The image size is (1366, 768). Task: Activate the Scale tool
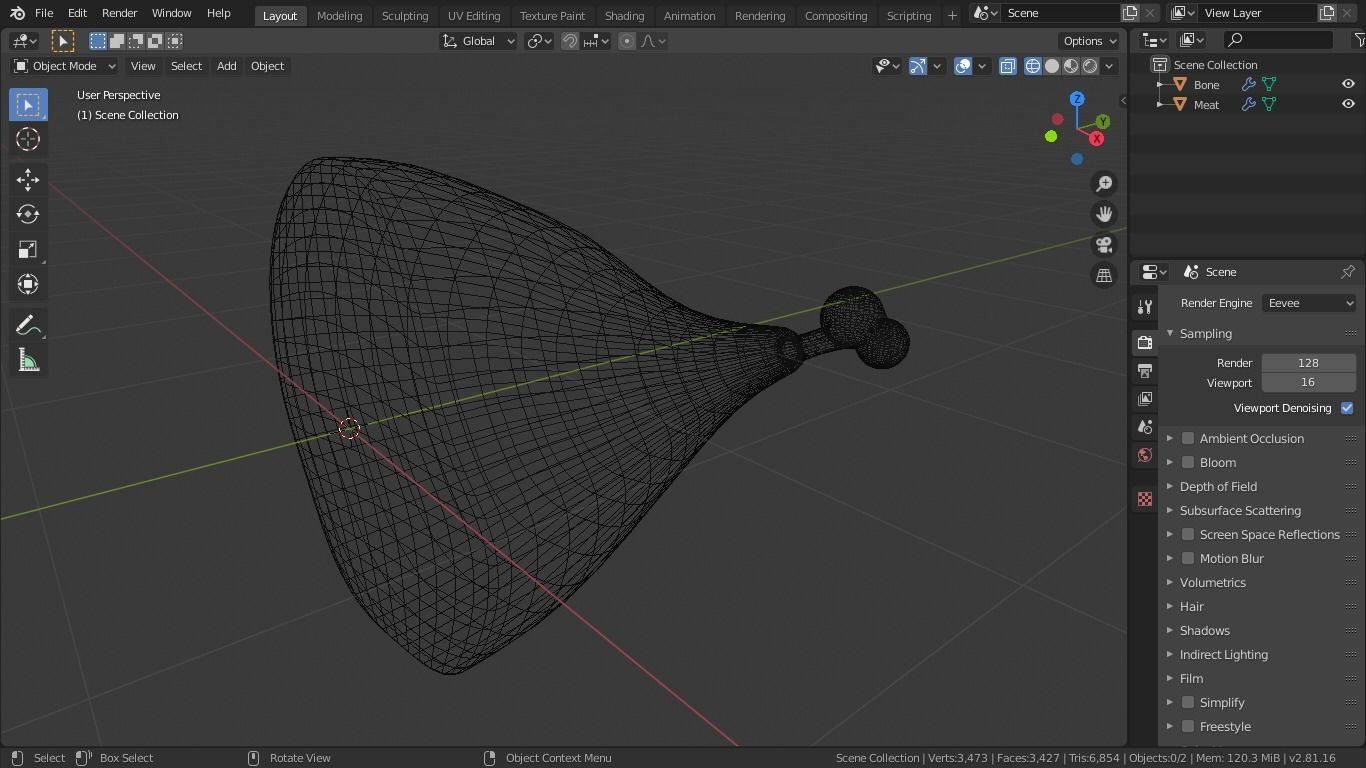tap(28, 249)
